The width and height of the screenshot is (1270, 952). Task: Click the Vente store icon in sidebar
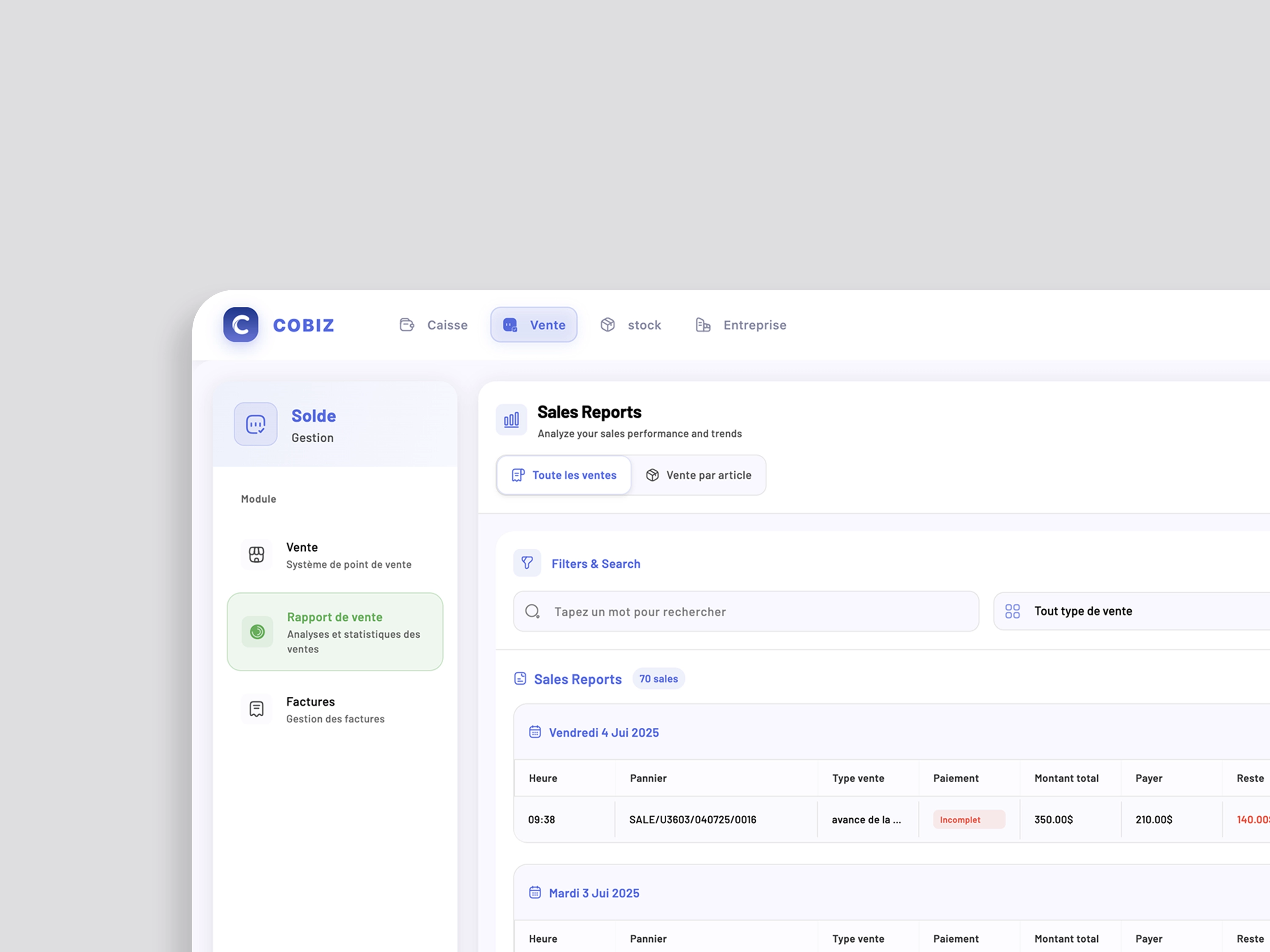tap(257, 554)
